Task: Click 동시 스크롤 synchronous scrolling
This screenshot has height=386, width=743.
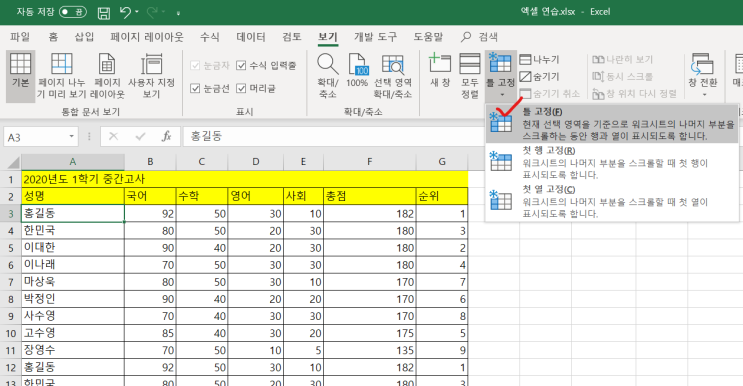Action: point(623,77)
